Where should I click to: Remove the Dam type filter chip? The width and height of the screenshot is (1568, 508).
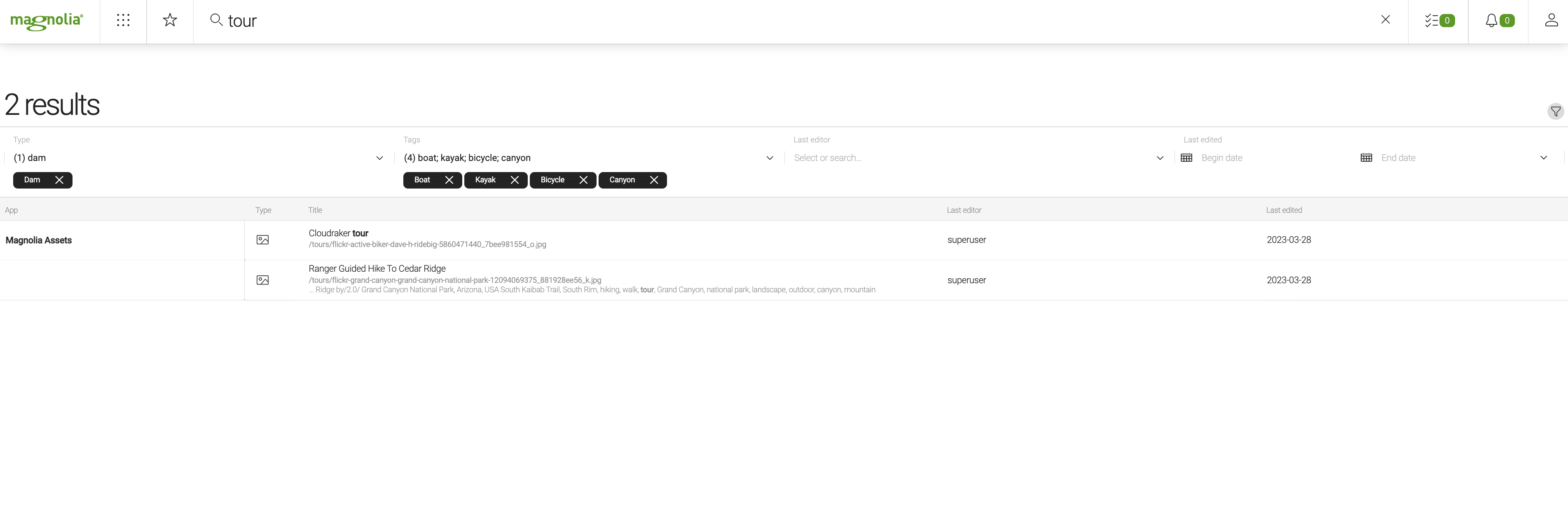(59, 180)
